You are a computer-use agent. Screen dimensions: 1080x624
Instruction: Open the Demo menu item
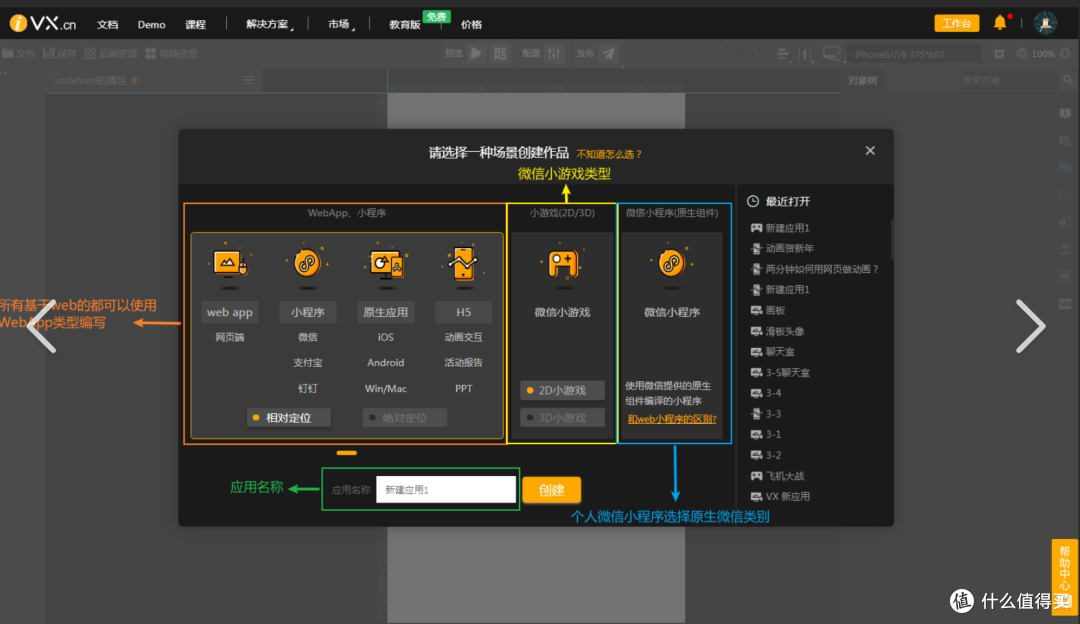pos(152,24)
